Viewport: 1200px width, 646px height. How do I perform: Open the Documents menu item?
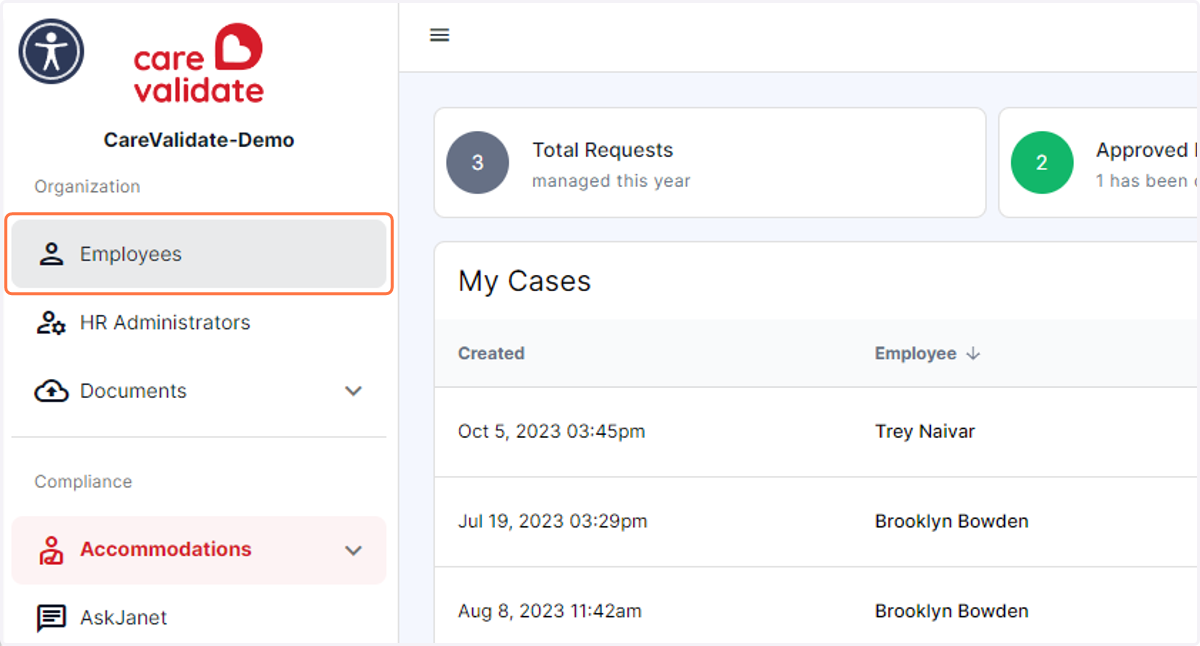pyautogui.click(x=199, y=391)
